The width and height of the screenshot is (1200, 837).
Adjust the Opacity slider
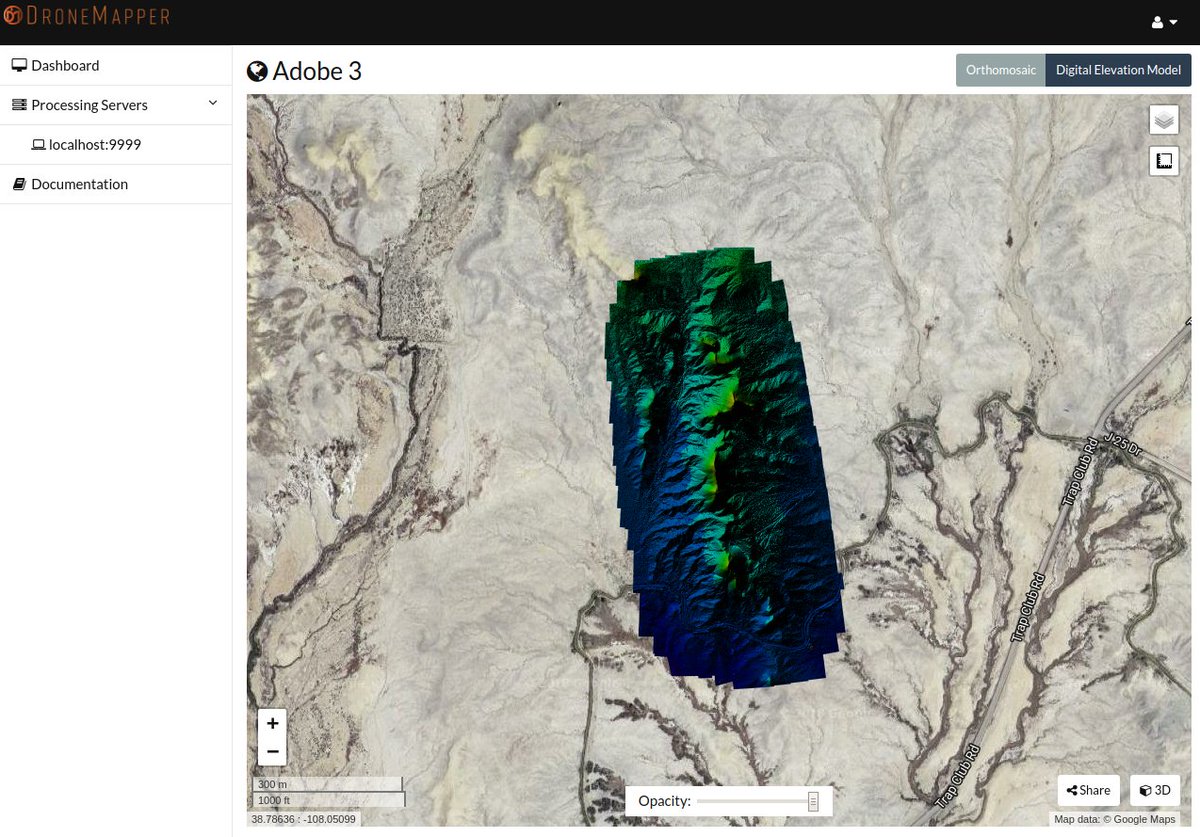814,800
